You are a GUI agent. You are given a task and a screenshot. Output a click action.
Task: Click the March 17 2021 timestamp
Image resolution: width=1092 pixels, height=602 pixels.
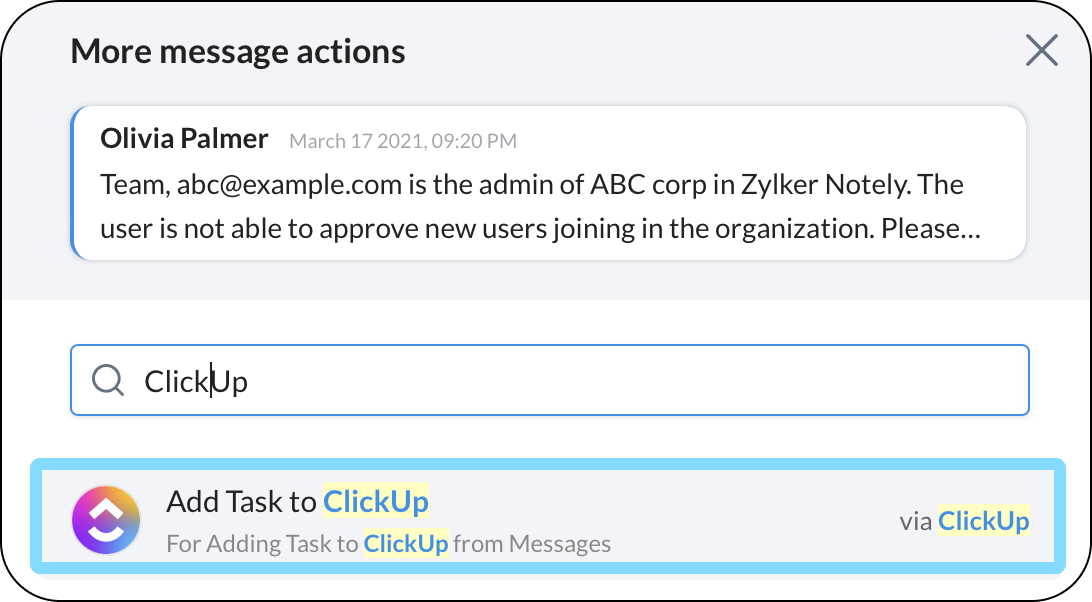pos(402,141)
